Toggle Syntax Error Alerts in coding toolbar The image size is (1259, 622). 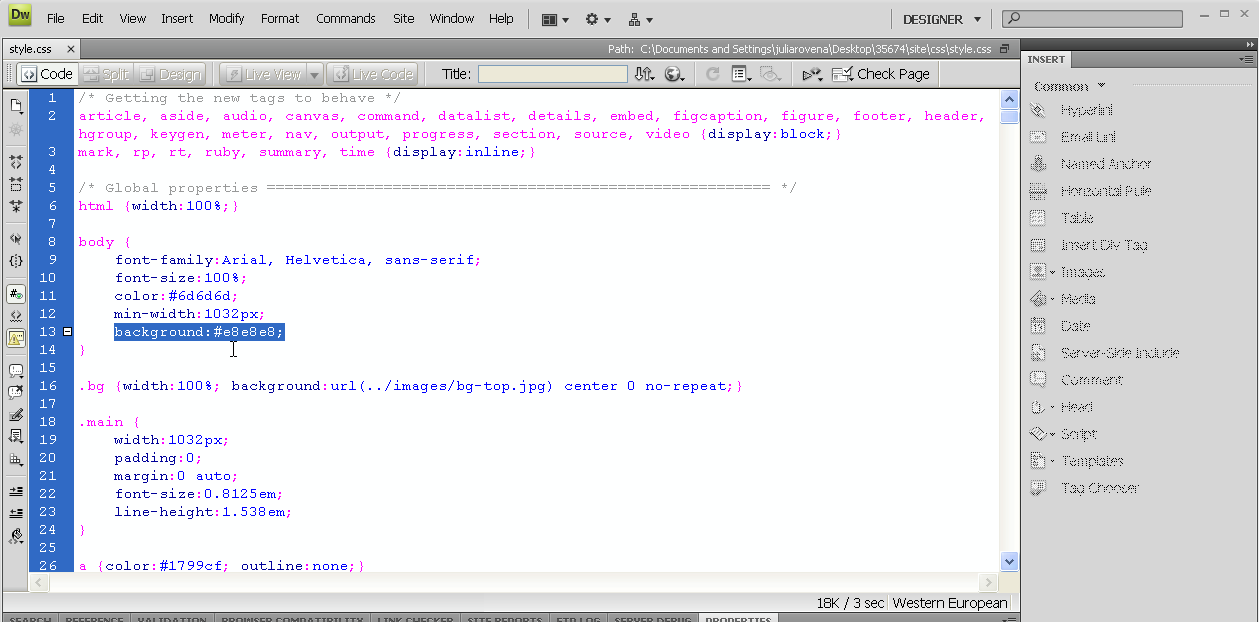click(16, 338)
